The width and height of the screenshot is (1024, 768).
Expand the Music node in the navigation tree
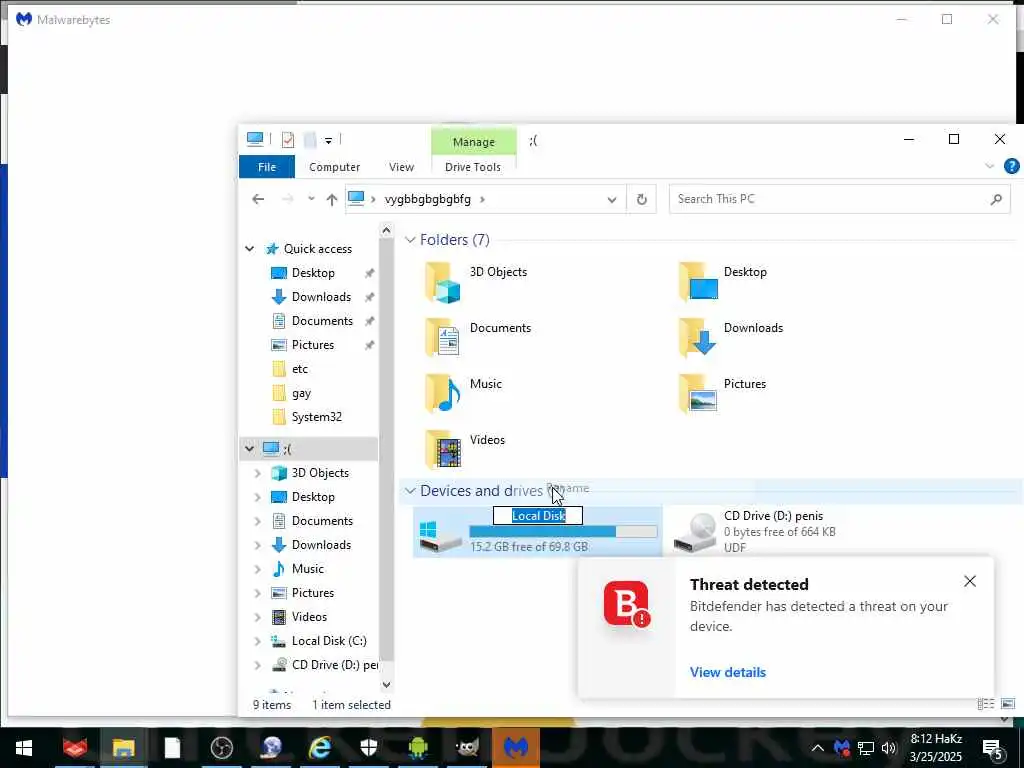257,569
